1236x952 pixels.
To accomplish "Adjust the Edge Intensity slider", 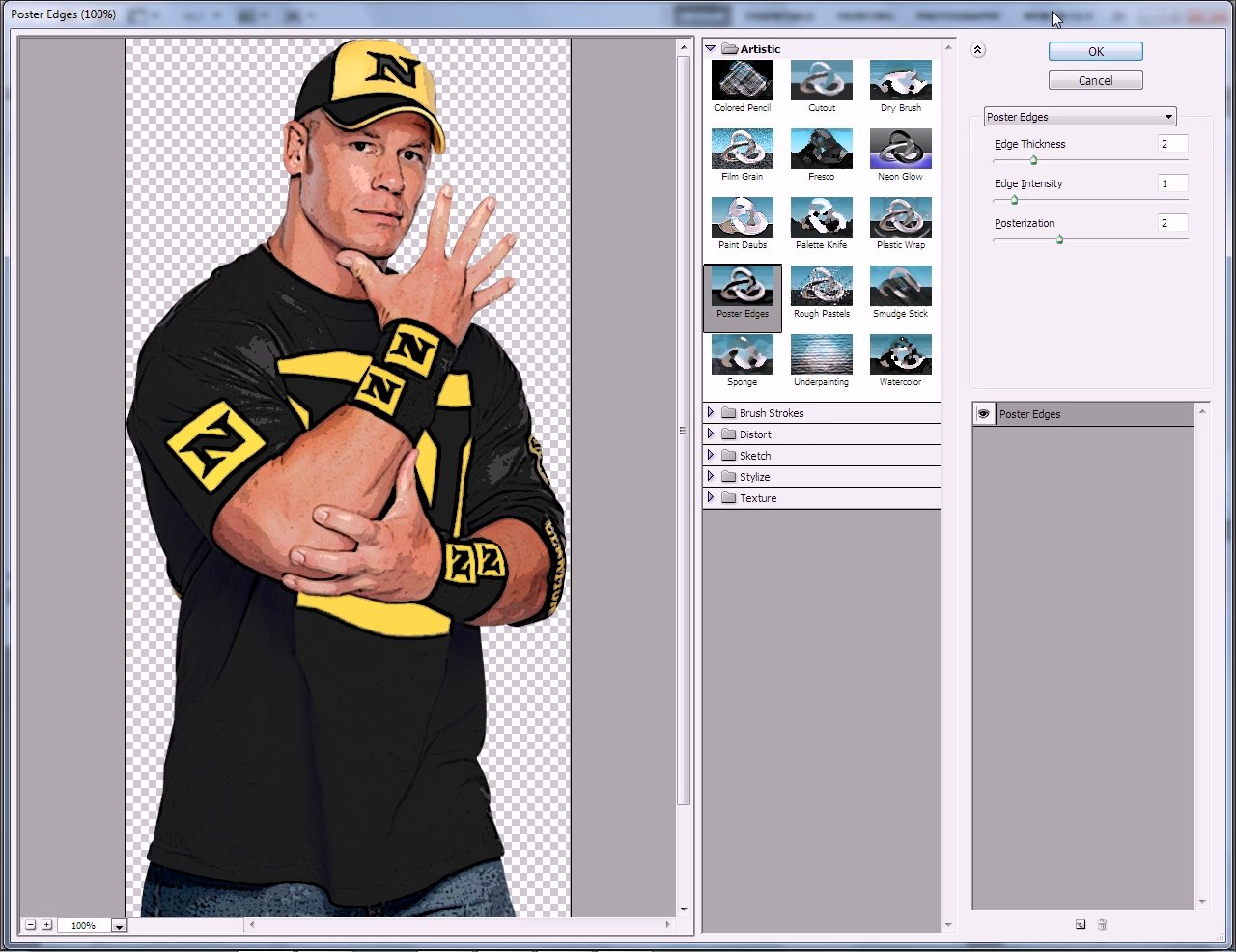I will click(1014, 200).
